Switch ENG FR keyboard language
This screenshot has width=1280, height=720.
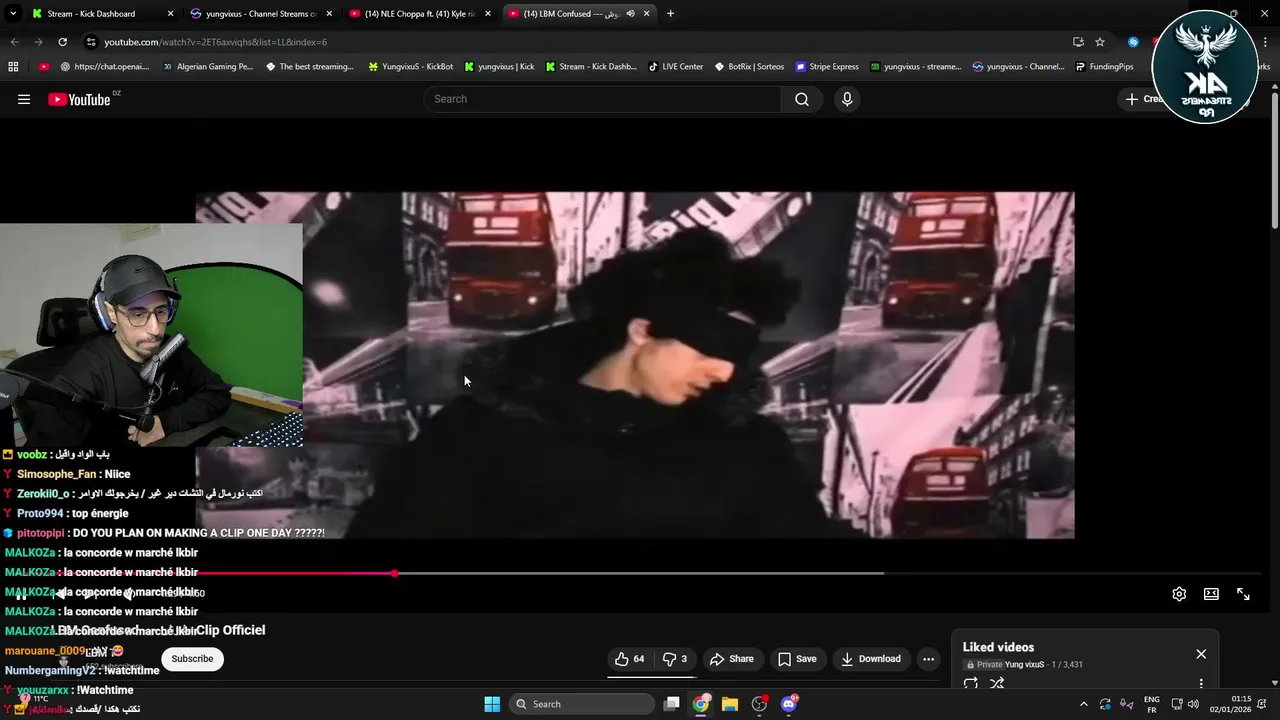pos(1152,704)
